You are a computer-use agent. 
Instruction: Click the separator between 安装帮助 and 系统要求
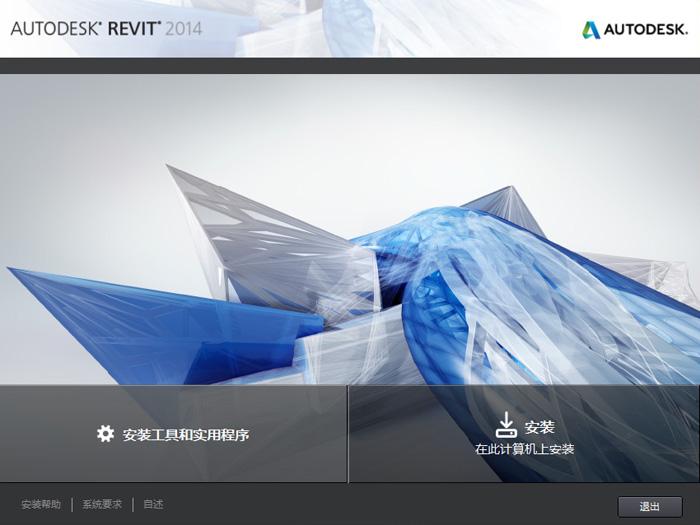point(72,505)
